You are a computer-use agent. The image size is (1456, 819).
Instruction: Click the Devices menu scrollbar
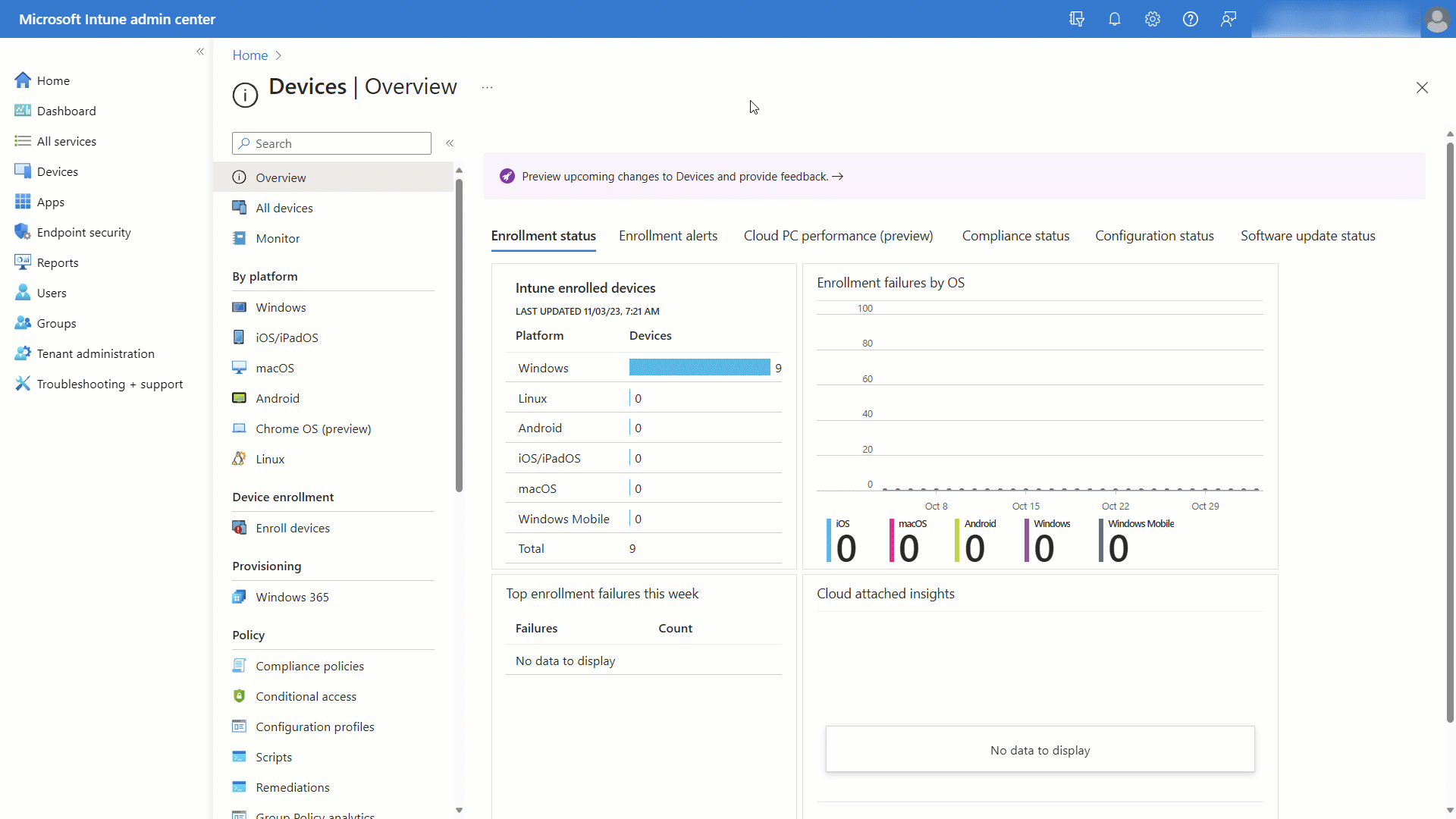(459, 335)
